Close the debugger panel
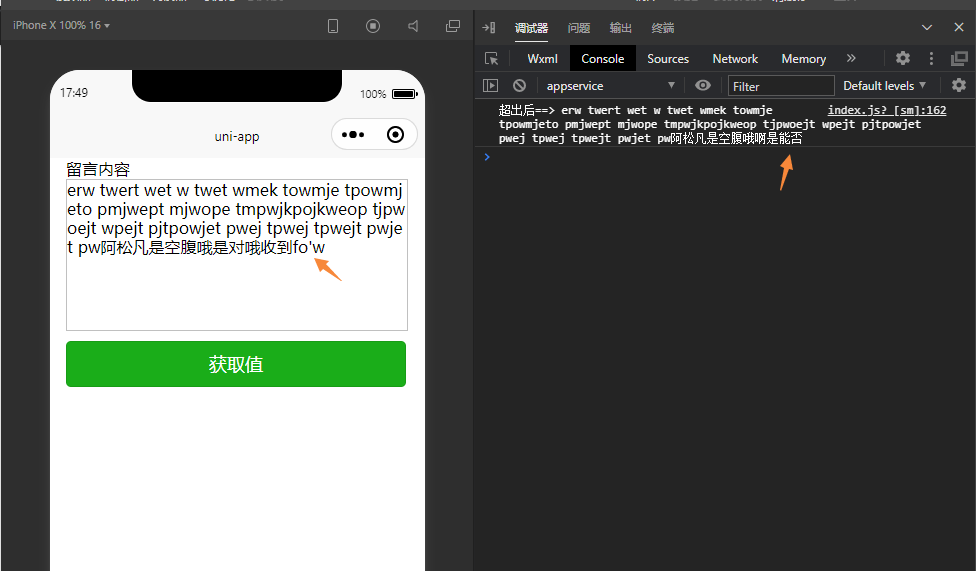 click(x=959, y=27)
